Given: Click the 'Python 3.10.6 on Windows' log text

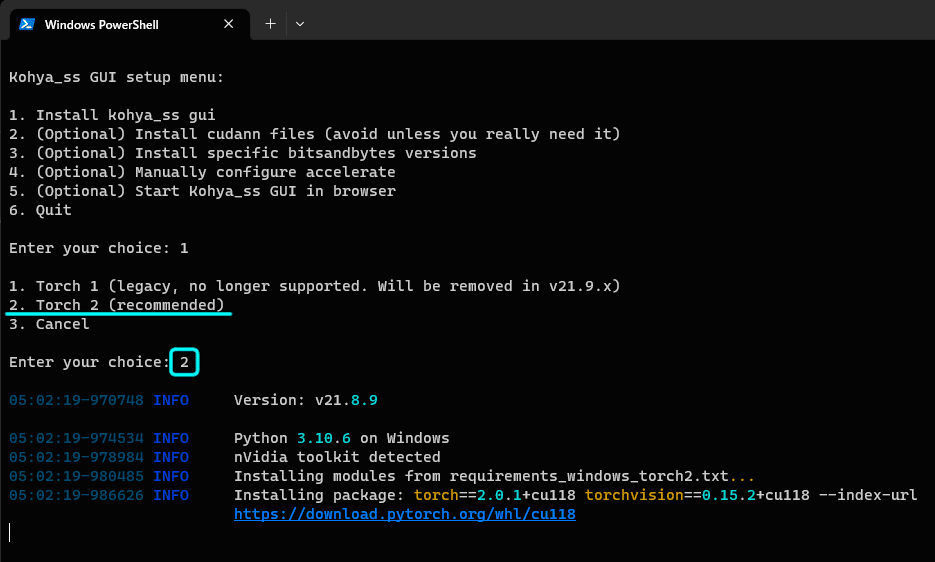Looking at the screenshot, I should click(341, 438).
